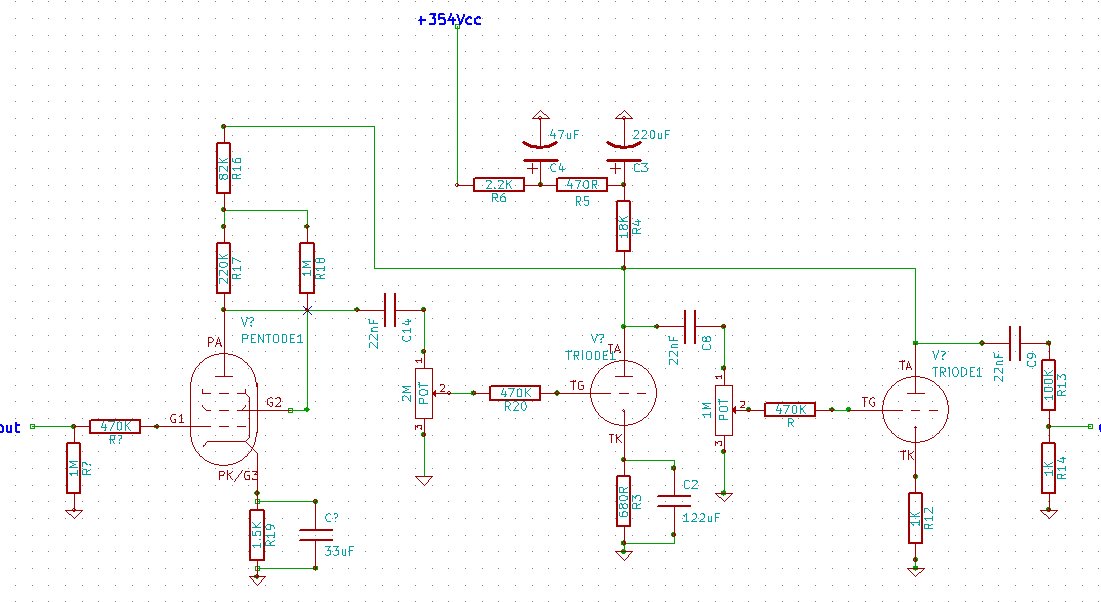This screenshot has width=1101, height=602.
Task: Select the 1.5K resistor R19
Action: (x=257, y=535)
